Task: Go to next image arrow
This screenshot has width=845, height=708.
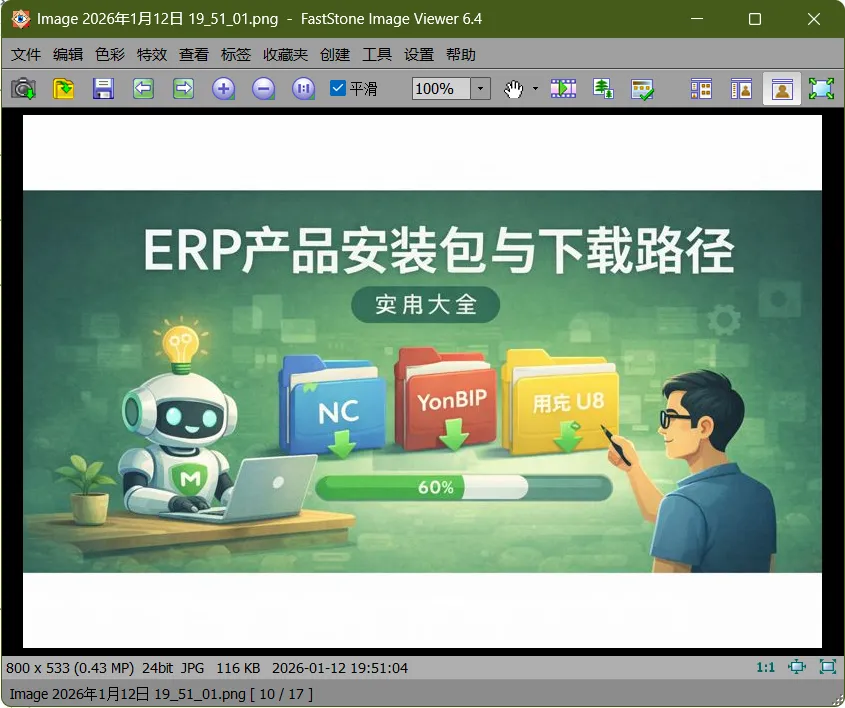Action: pyautogui.click(x=183, y=89)
